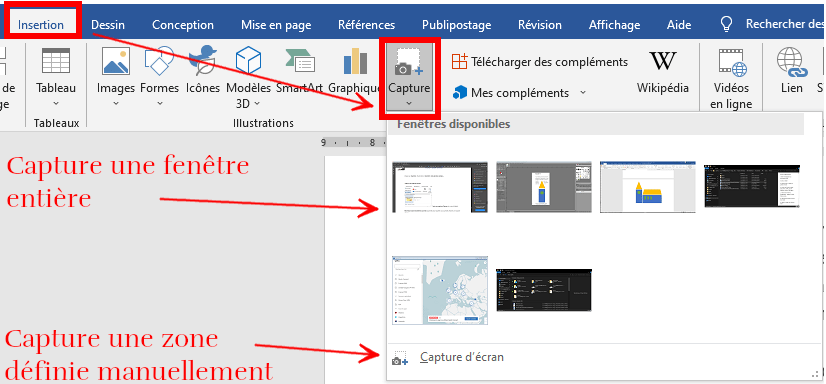
Task: Insert a chart with Graphique icon
Action: (356, 61)
